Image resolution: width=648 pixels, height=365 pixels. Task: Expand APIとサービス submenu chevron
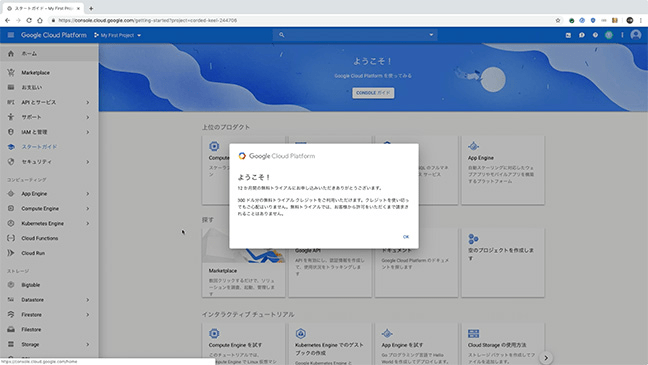tap(88, 102)
